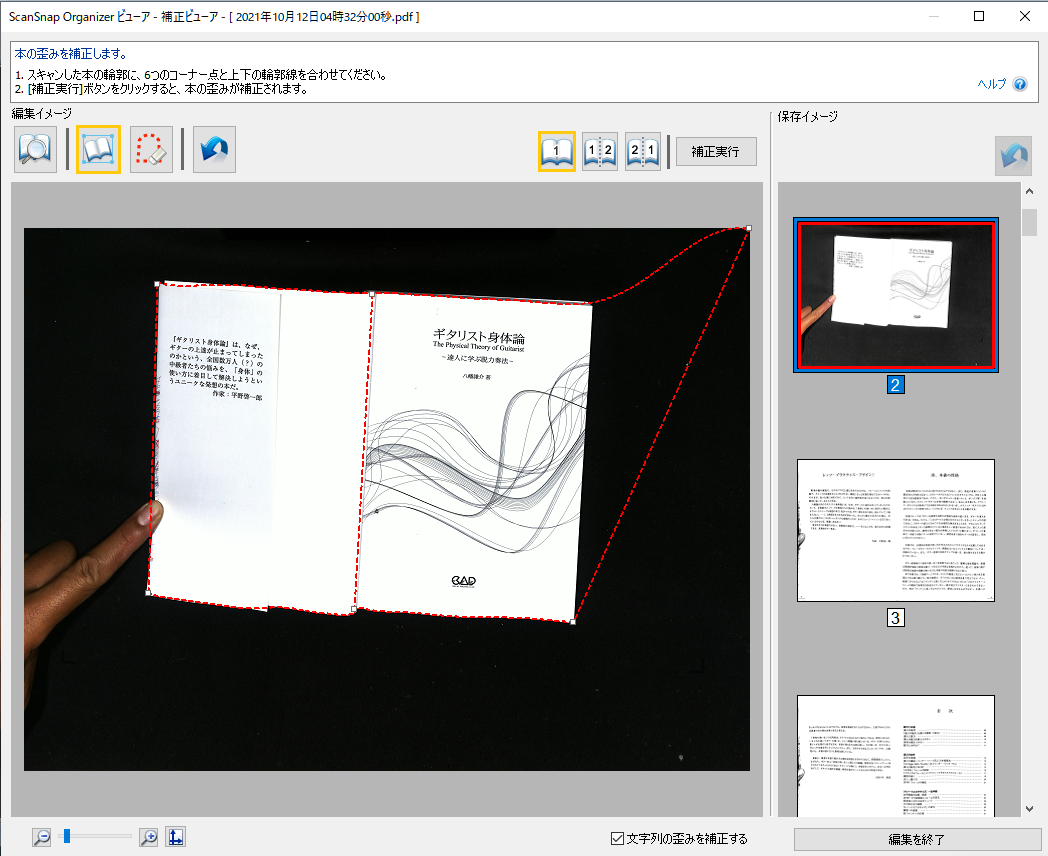The height and width of the screenshot is (856, 1048).
Task: Click the thumbnail list scroll up arrow
Action: click(1029, 191)
